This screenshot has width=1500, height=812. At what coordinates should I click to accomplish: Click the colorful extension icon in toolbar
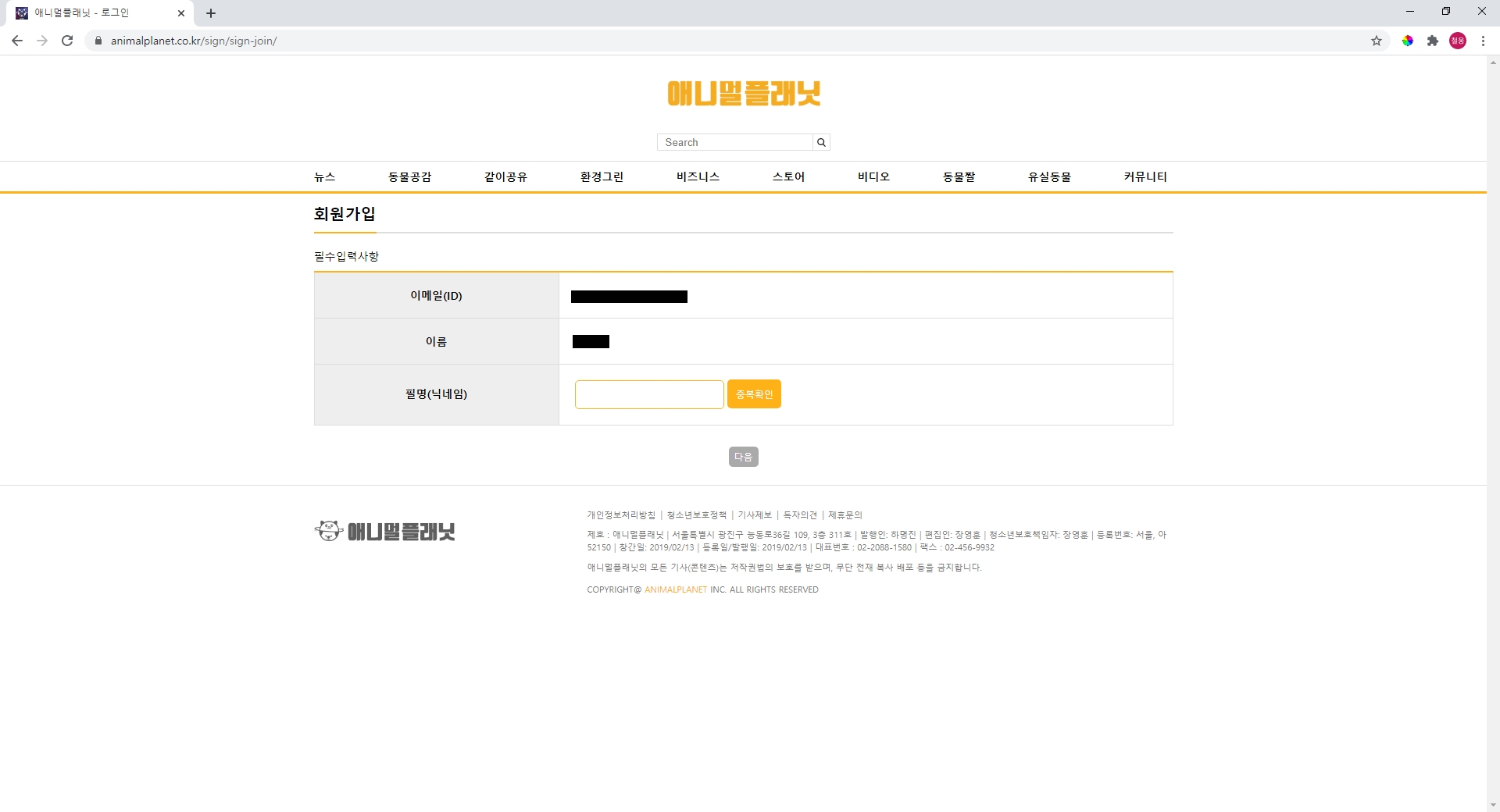pyautogui.click(x=1408, y=41)
